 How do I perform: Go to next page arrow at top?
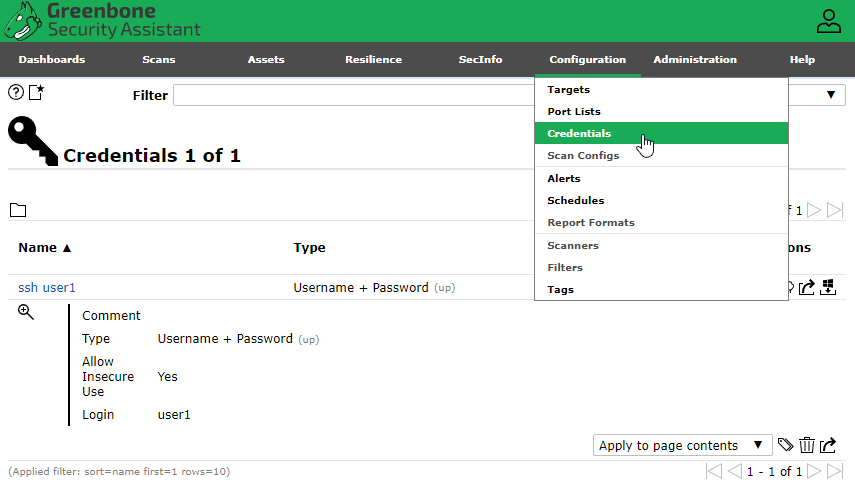click(x=814, y=210)
